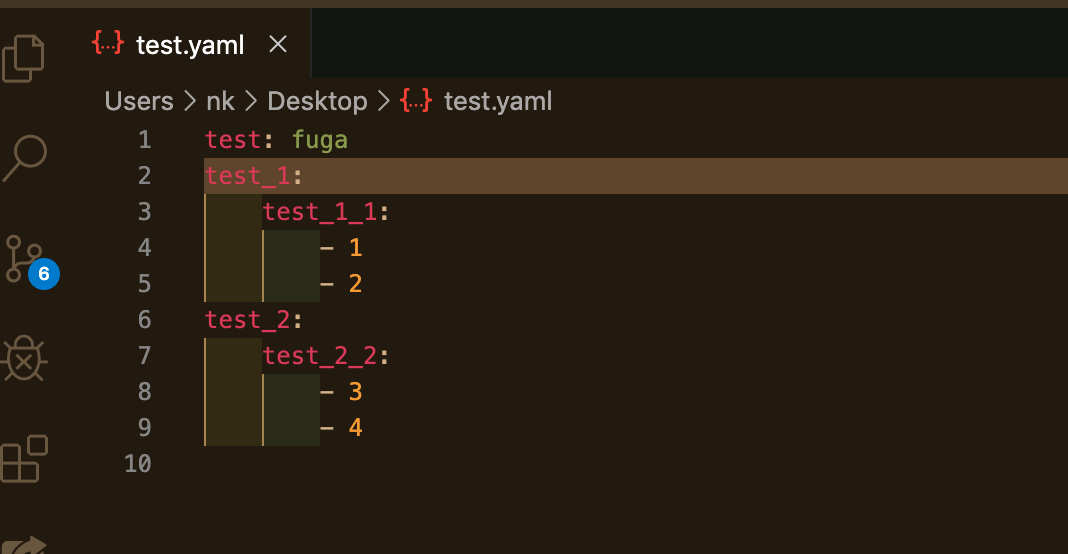This screenshot has height=554, width=1068.
Task: Place cursor on the test_1_1 key
Action: [x=320, y=212]
